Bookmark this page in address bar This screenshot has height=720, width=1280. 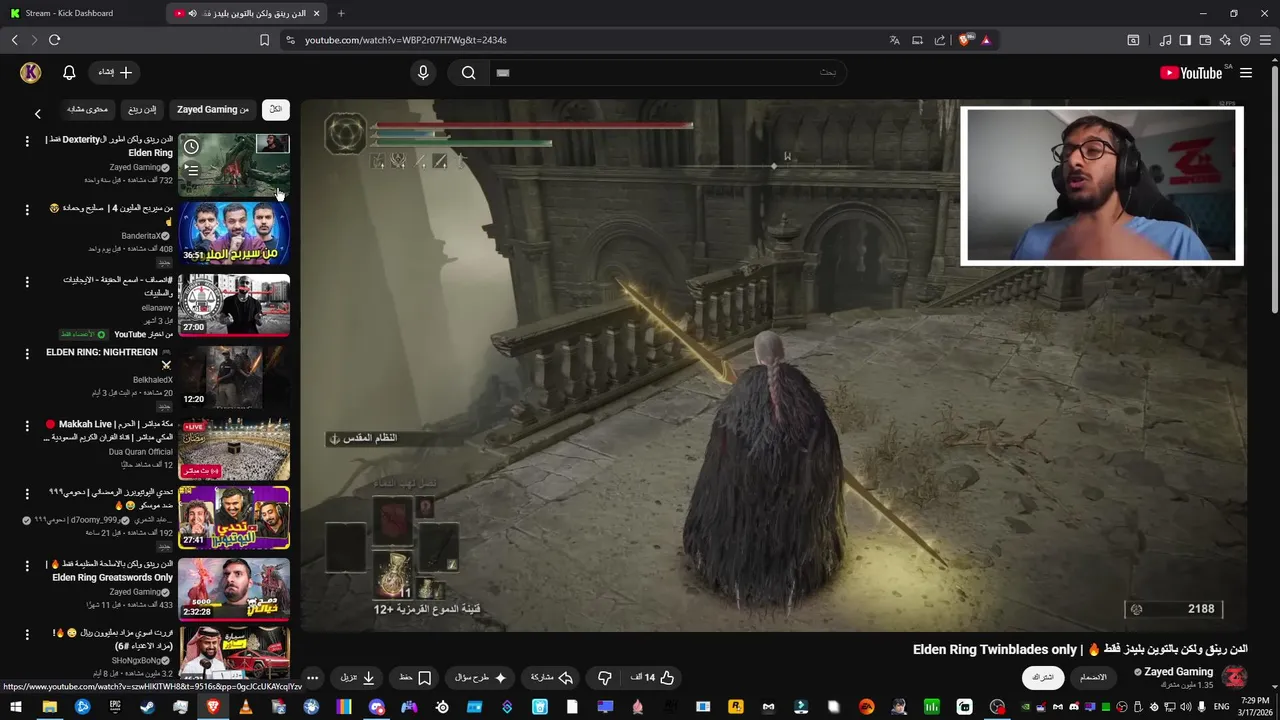(x=264, y=40)
